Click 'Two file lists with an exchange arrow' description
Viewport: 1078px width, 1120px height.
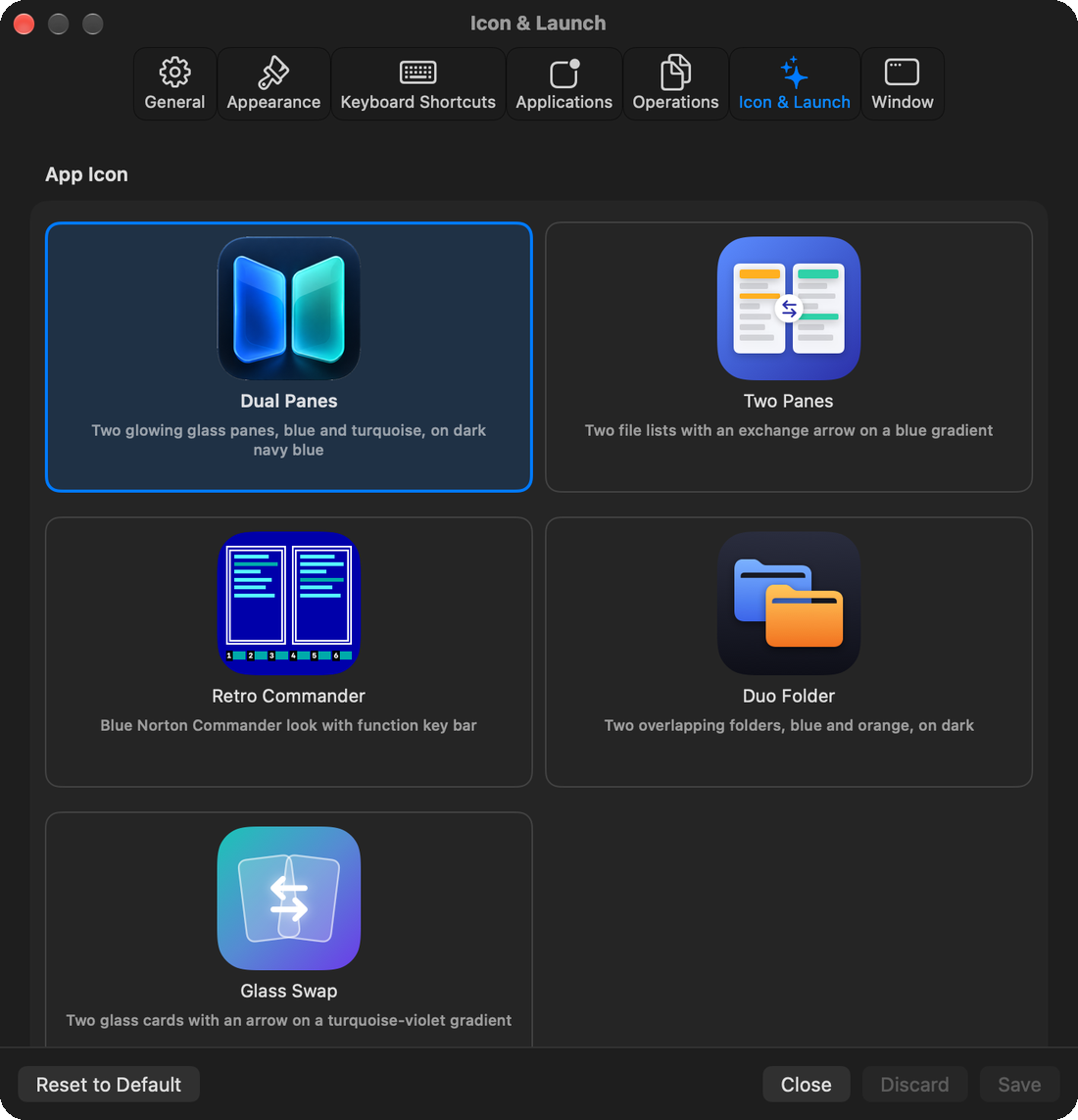point(789,430)
